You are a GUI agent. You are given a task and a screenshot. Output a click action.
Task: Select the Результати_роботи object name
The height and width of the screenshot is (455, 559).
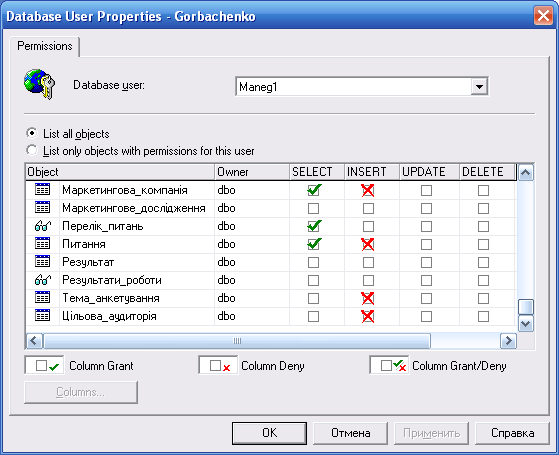point(112,280)
